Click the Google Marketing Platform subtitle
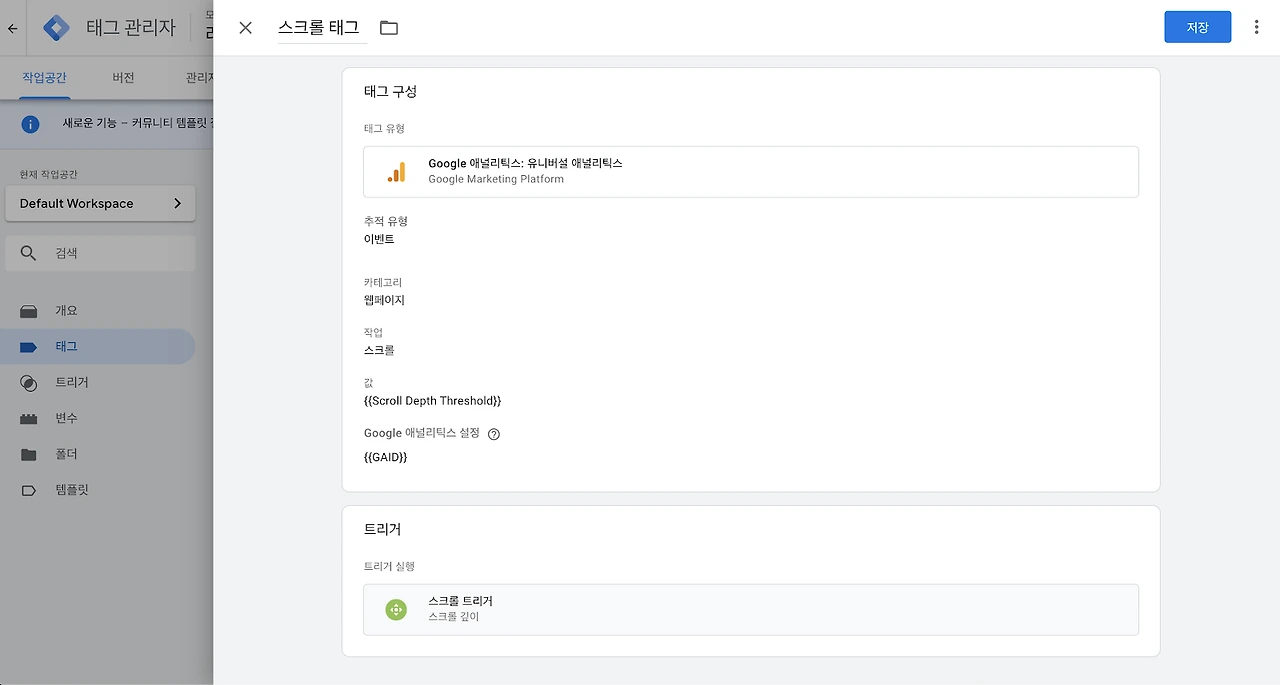The image size is (1280, 685). 496,179
